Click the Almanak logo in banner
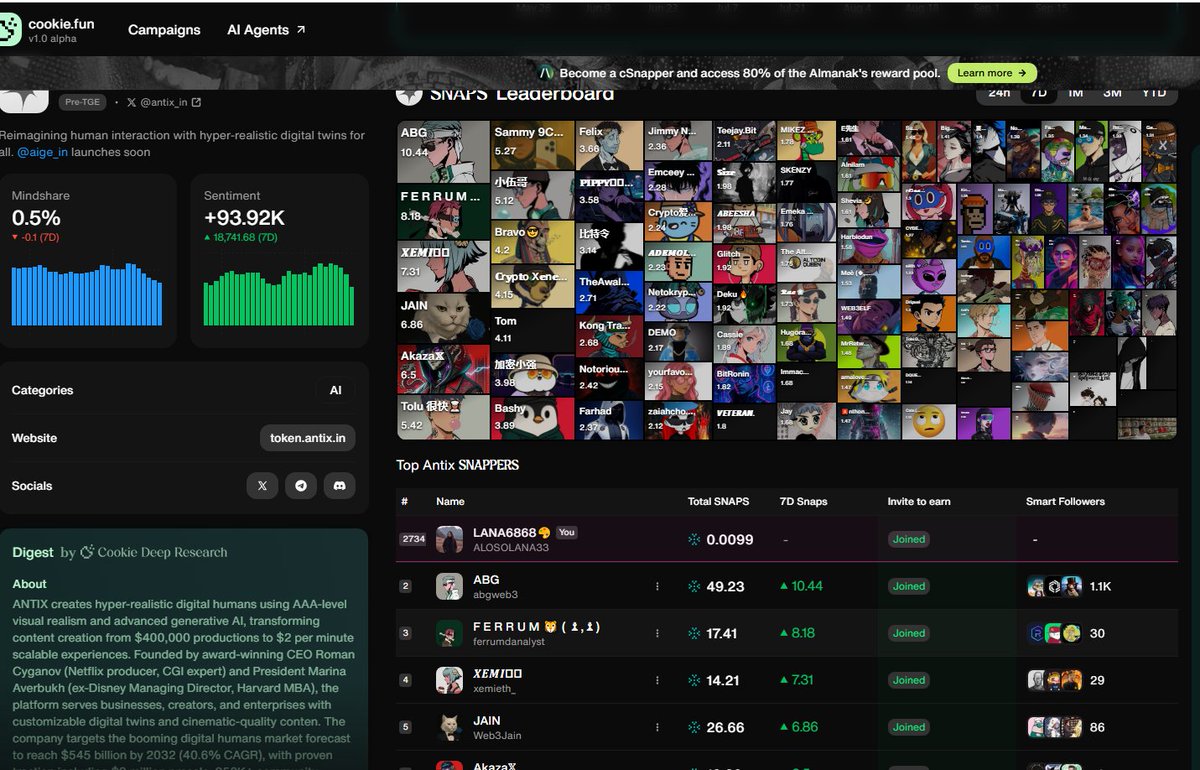The height and width of the screenshot is (770, 1200). tap(547, 73)
